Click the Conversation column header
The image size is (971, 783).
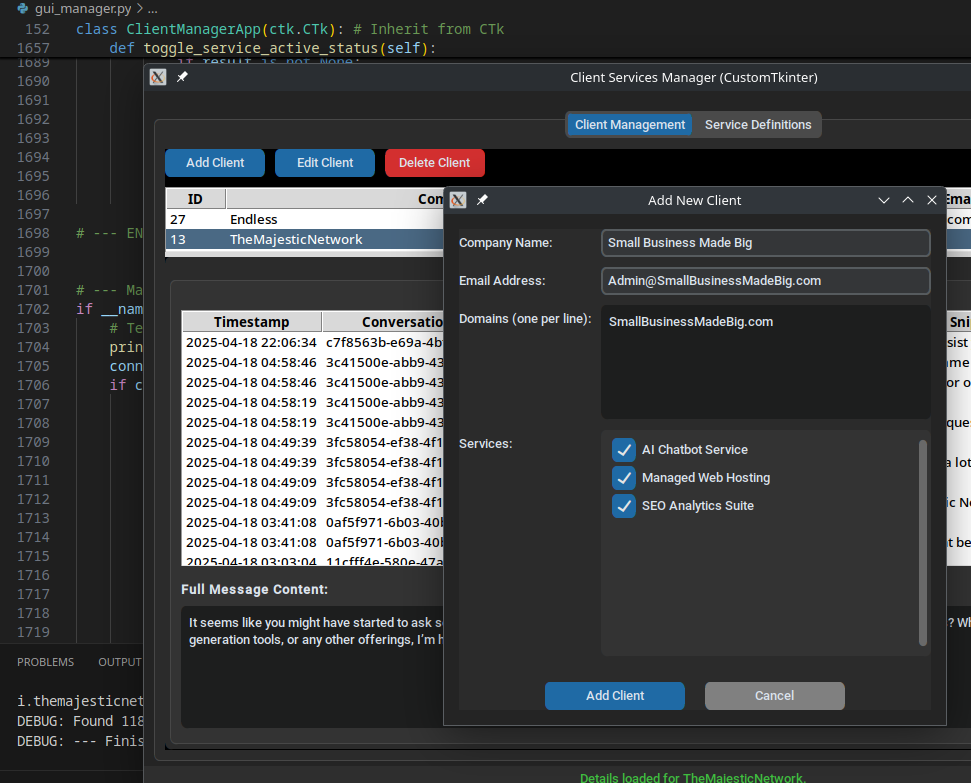point(383,322)
